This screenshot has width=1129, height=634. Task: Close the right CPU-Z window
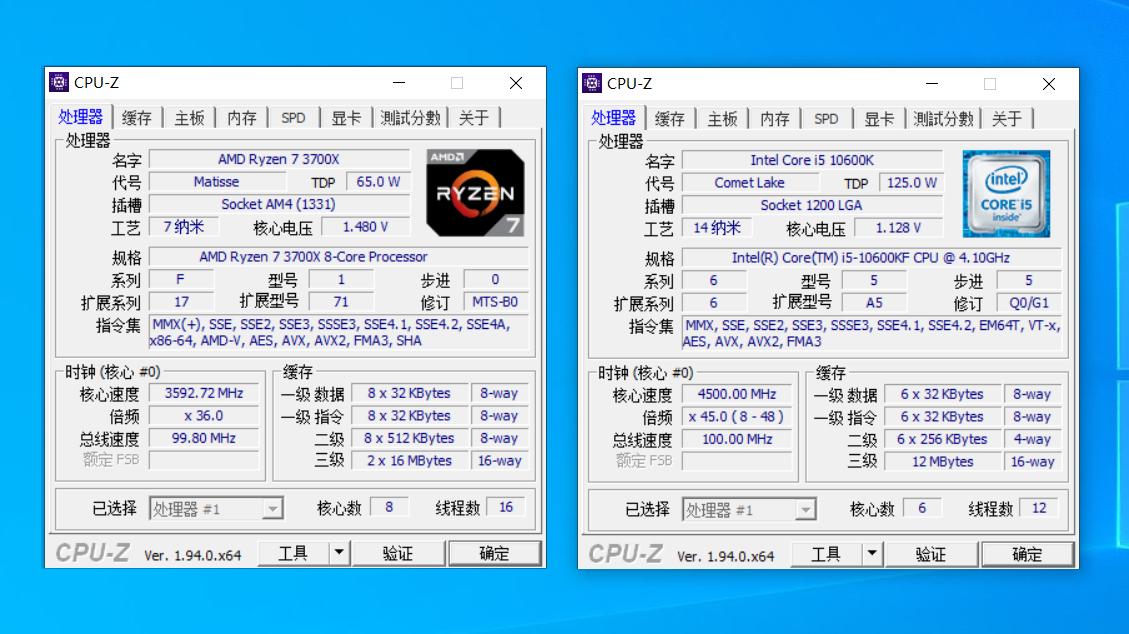tap(1048, 83)
